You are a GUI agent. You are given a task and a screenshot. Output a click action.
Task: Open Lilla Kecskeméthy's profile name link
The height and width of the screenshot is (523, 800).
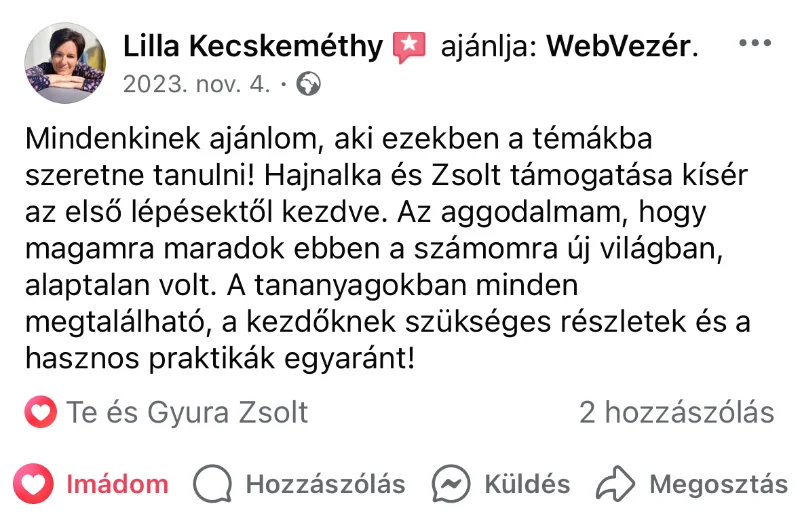point(252,46)
